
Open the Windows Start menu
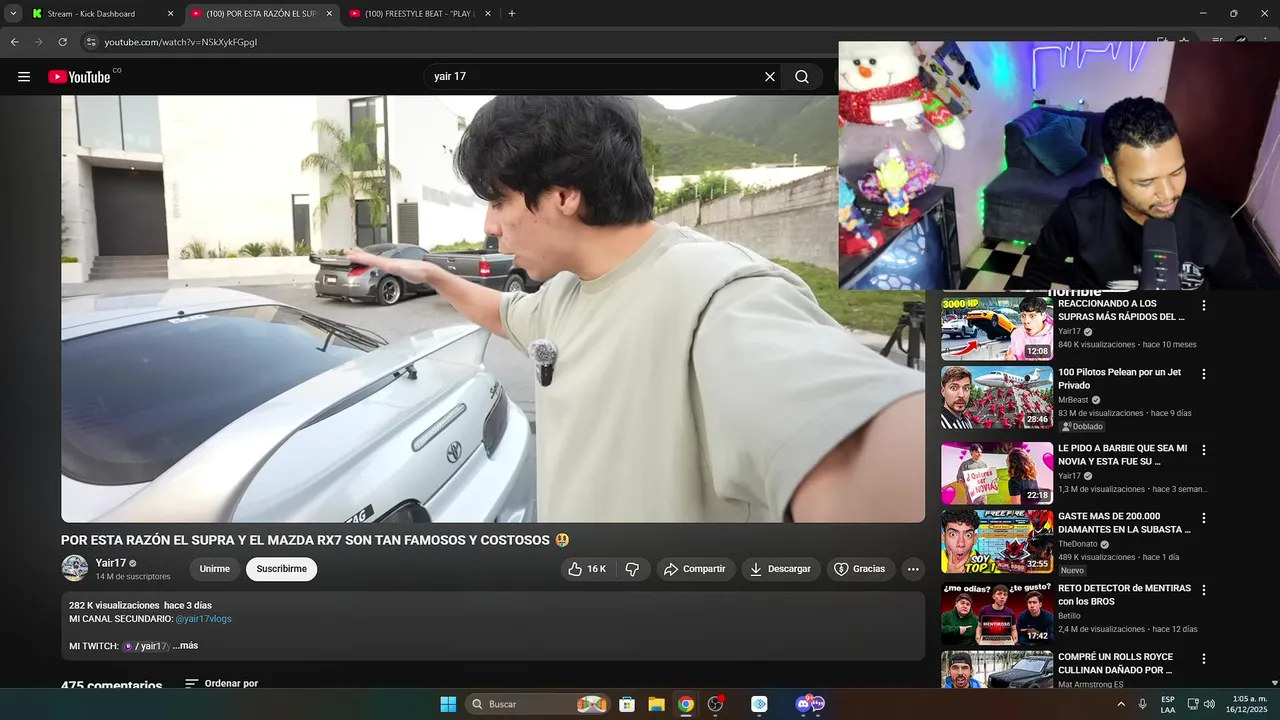[x=448, y=704]
